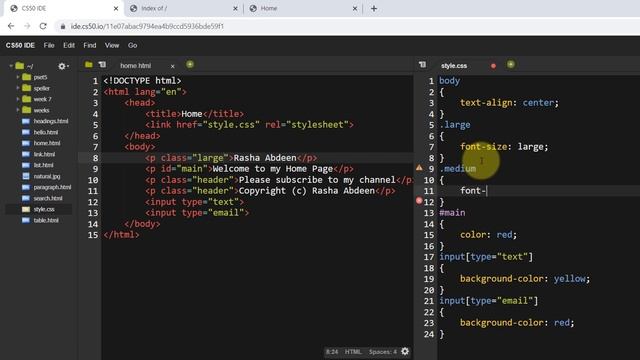Screen dimensions: 640x360
Task: Open the View menu
Action: coord(112,45)
